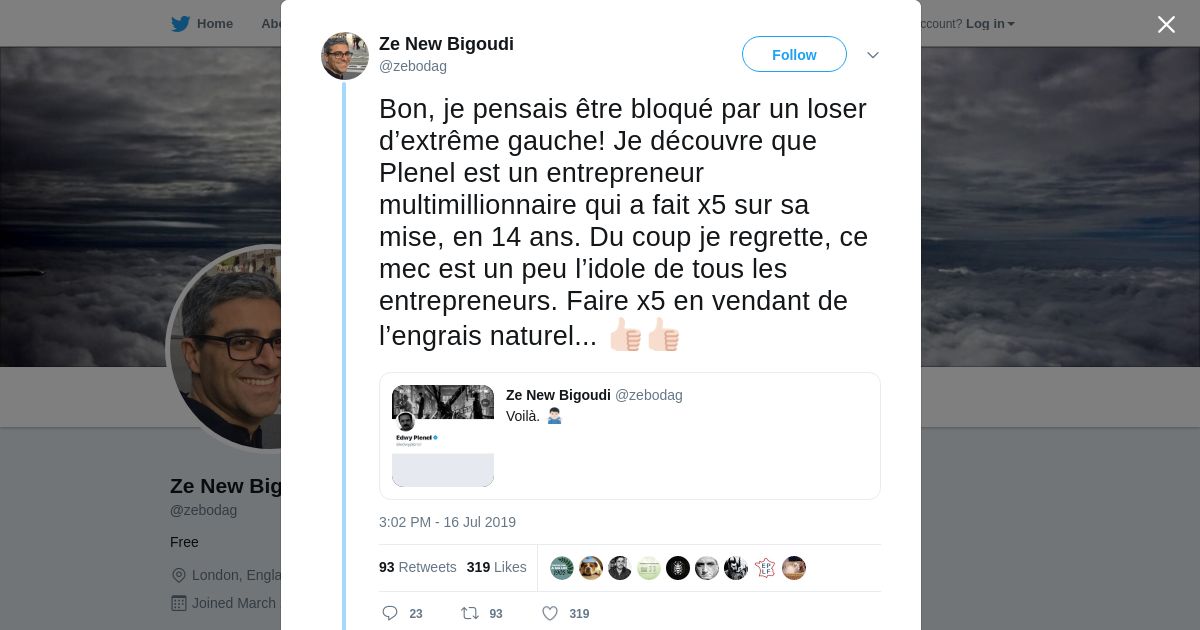Image resolution: width=1200 pixels, height=630 pixels.
Task: Click last liker avatar in likes row
Action: (x=794, y=568)
